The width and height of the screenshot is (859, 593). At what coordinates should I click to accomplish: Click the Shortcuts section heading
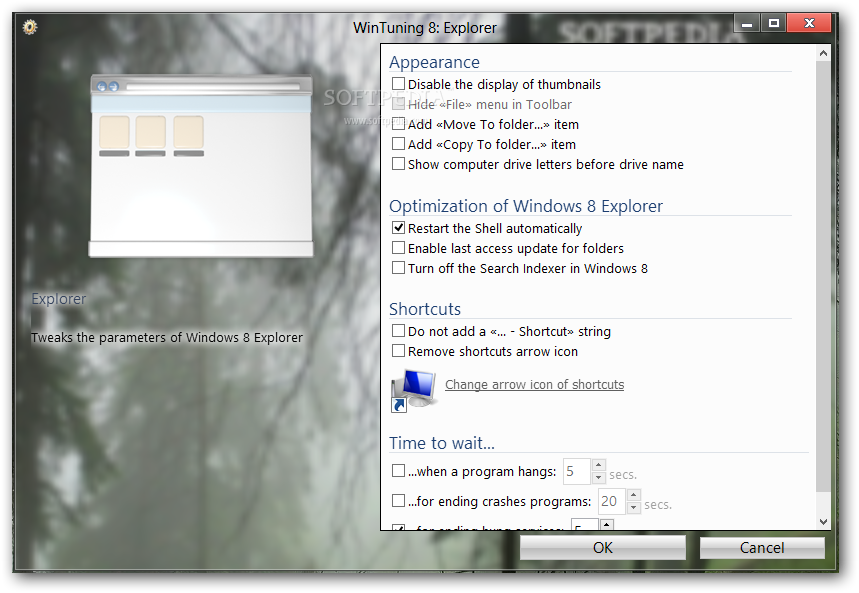(x=425, y=309)
